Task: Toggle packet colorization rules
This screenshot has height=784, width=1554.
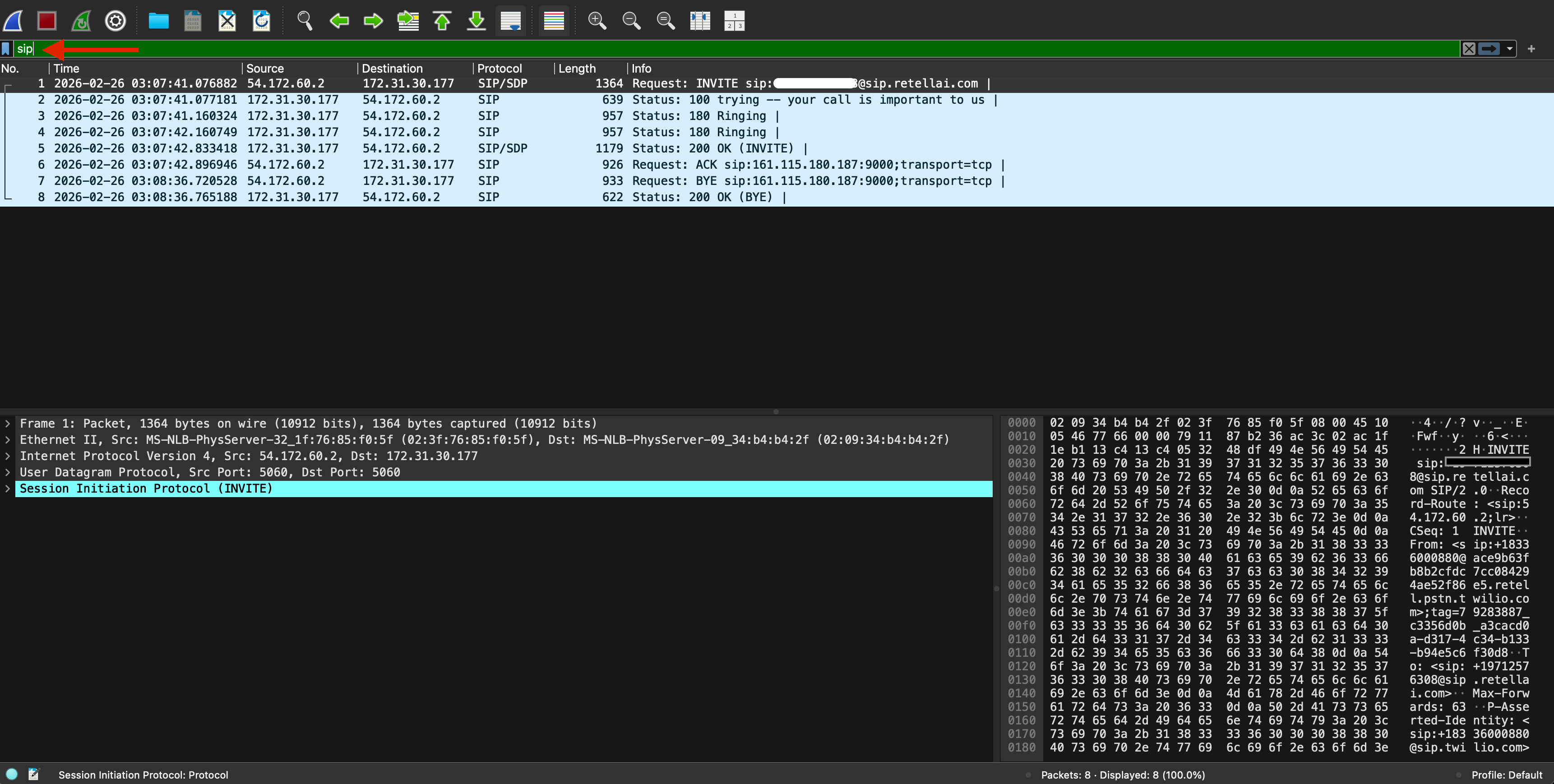Action: point(553,21)
